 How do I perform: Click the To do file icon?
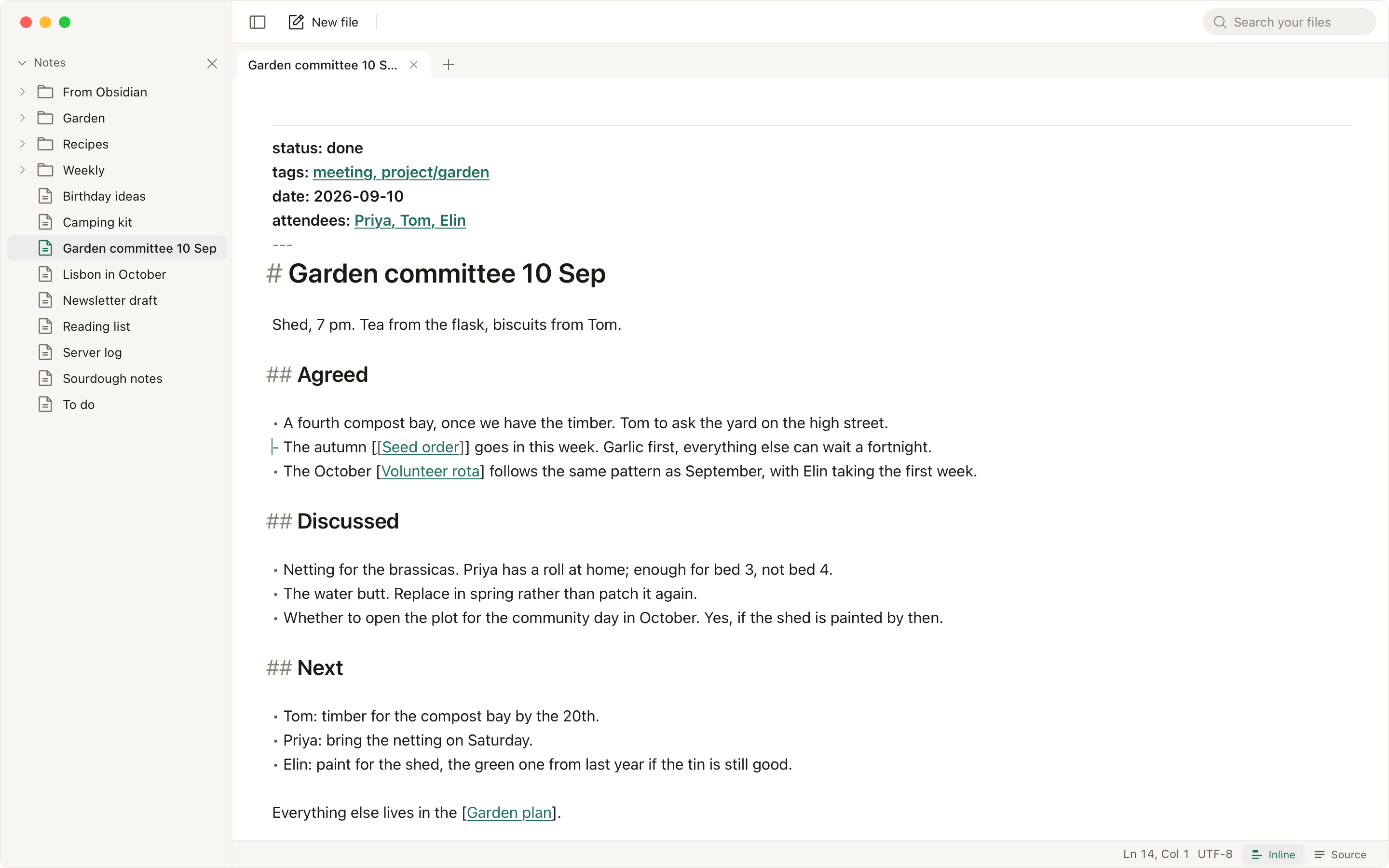tap(45, 404)
